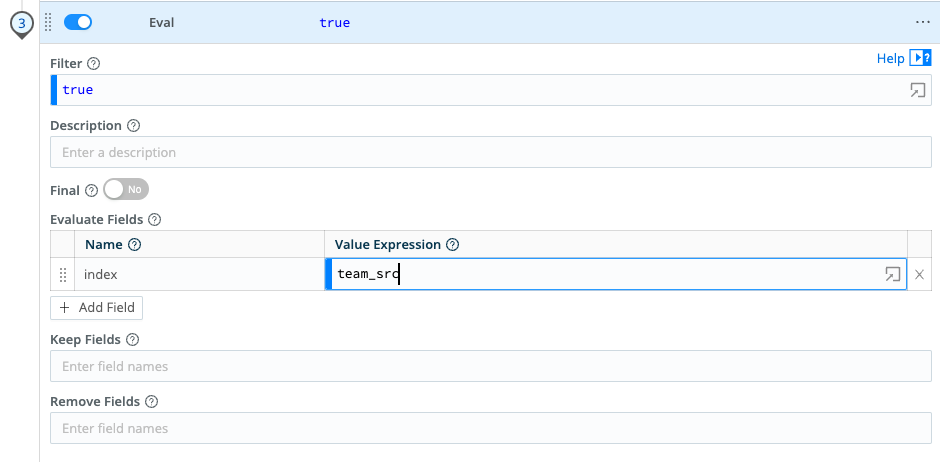Click the Remove Fields input
940x462 pixels.
point(490,428)
